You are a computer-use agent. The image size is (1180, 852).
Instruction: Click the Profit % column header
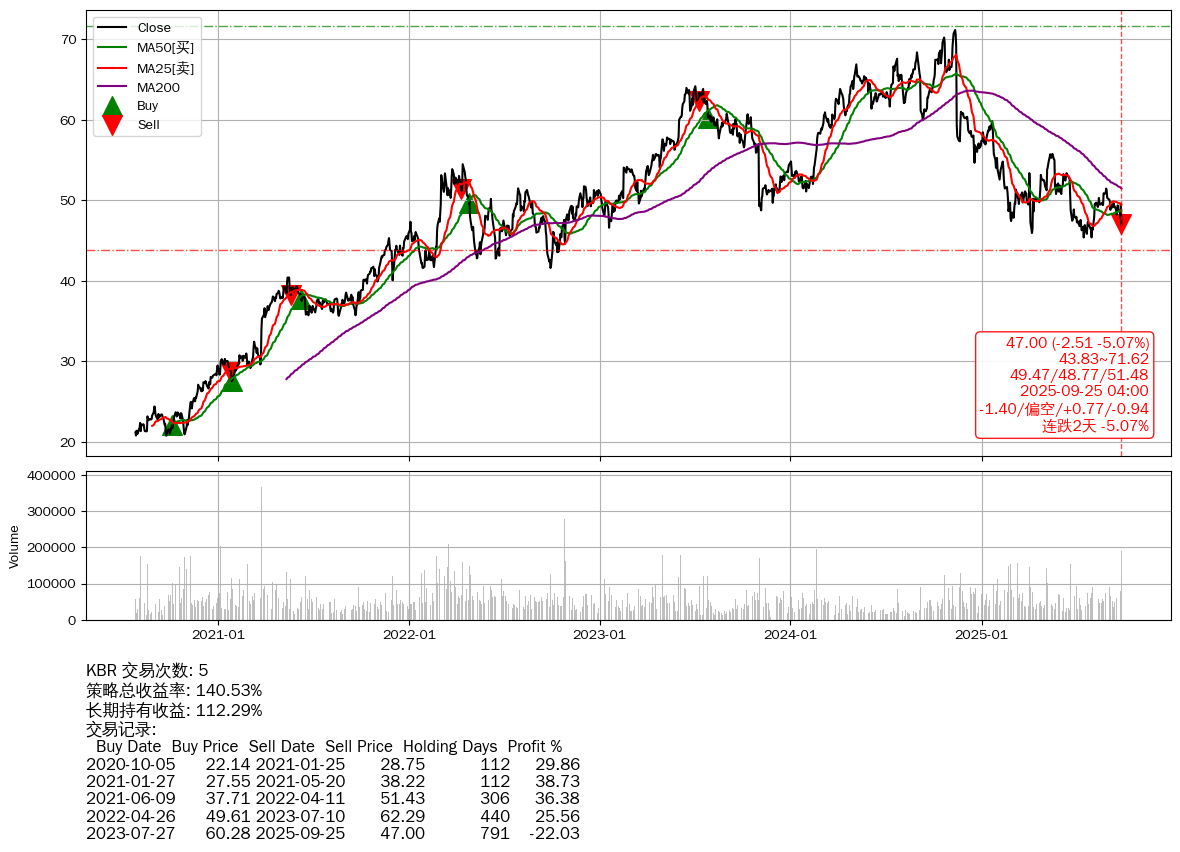534,747
